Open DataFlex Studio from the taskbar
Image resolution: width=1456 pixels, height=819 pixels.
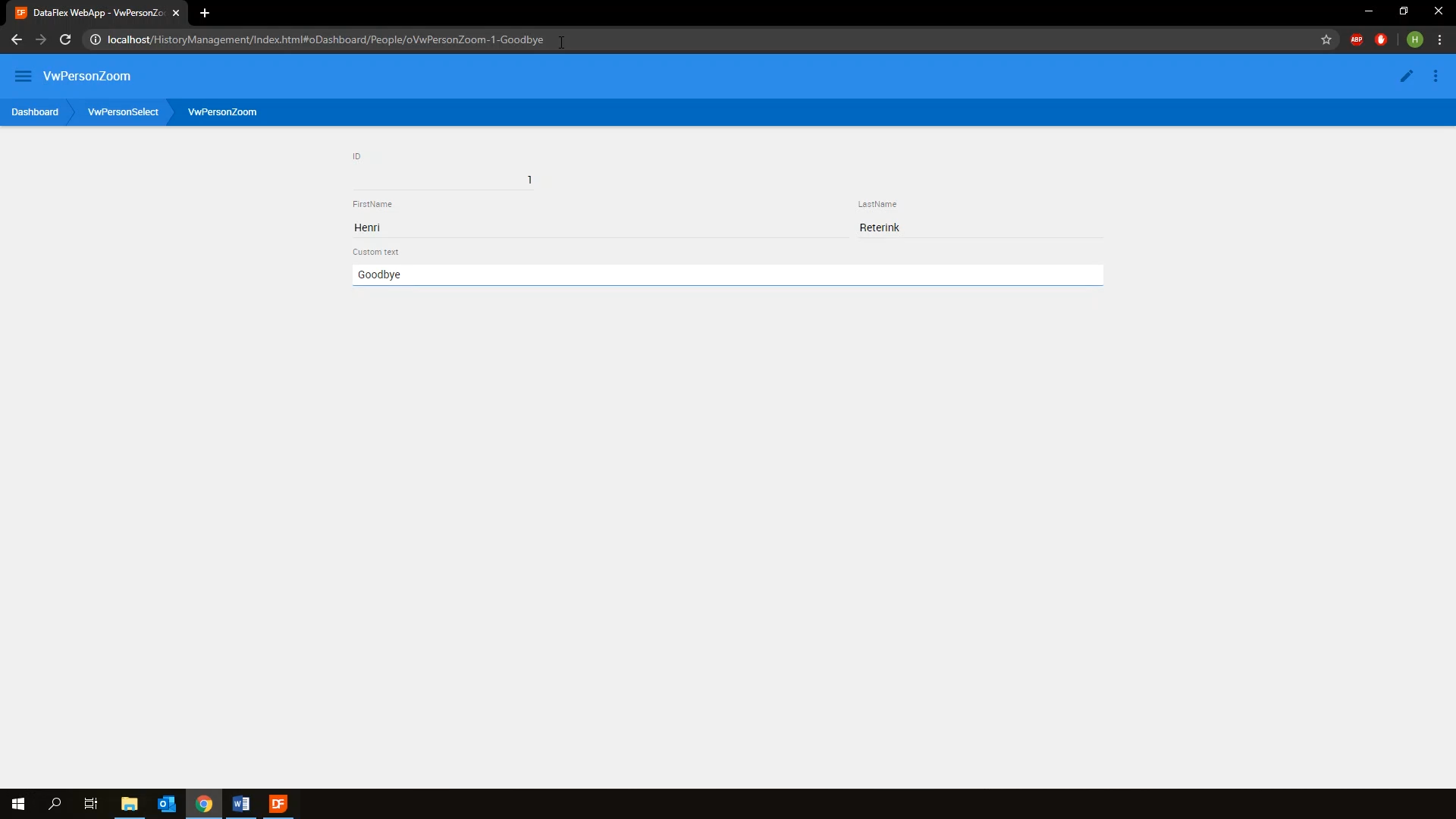[278, 804]
